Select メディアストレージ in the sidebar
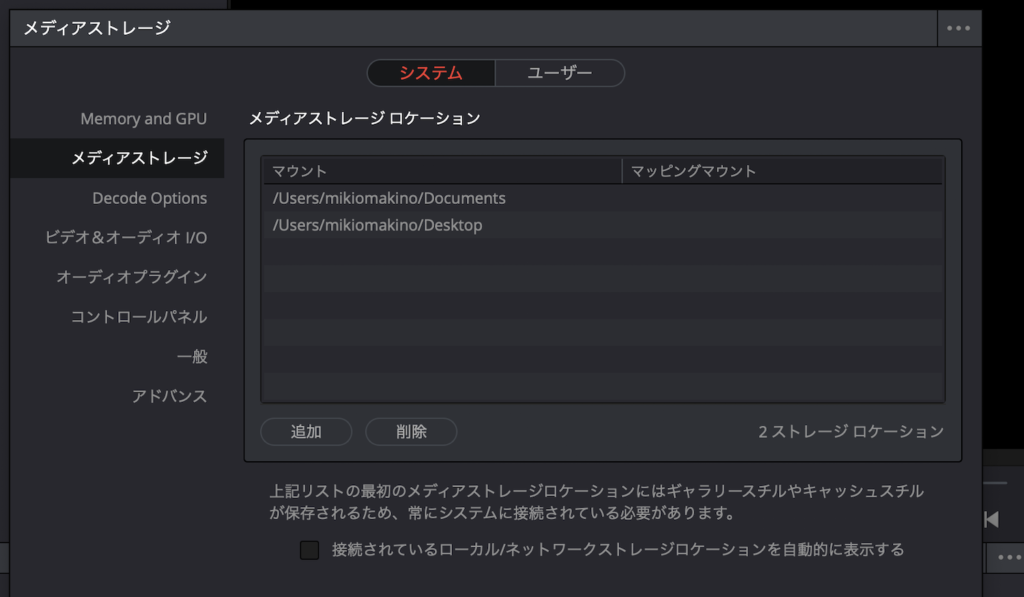 (x=117, y=158)
